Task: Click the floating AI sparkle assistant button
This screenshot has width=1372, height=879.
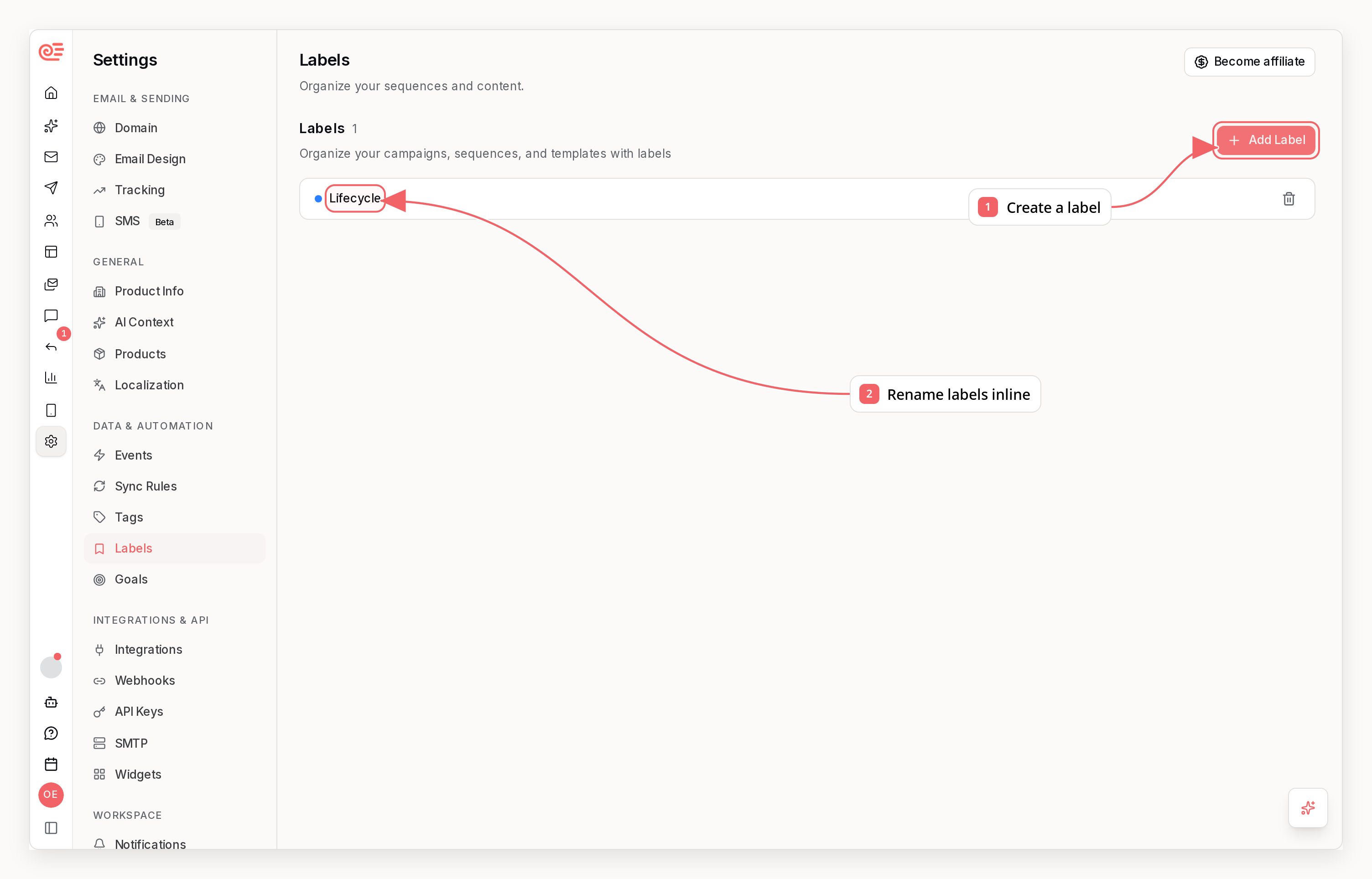Action: (1308, 808)
